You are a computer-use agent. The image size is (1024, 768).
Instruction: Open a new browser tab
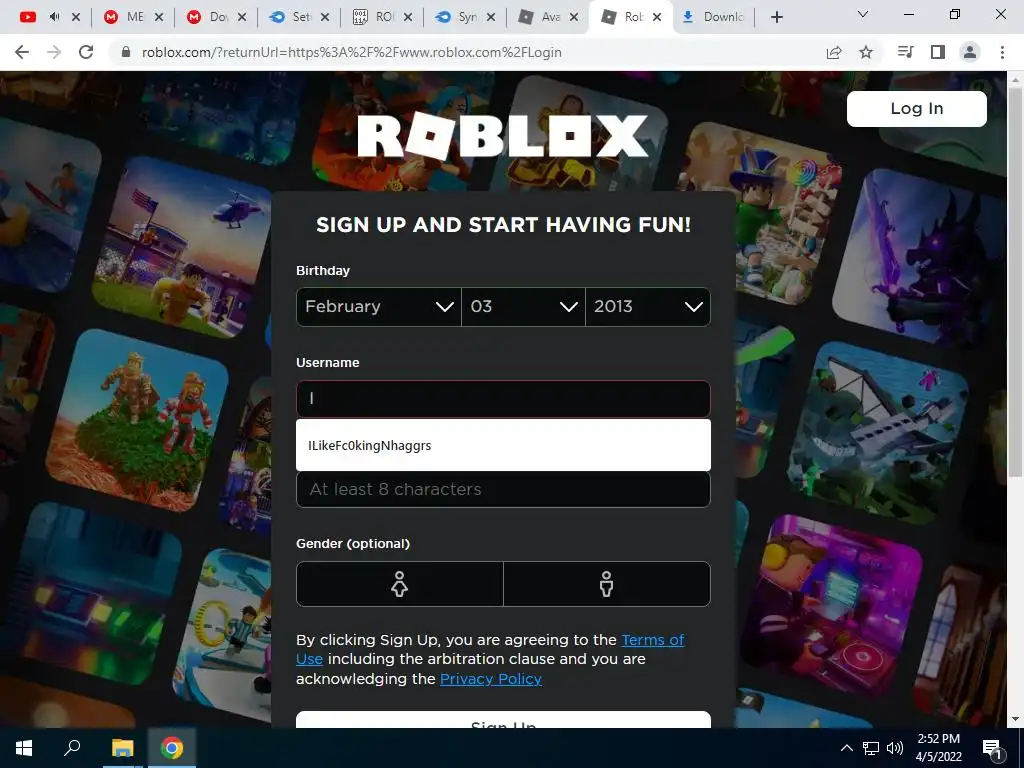coord(776,17)
